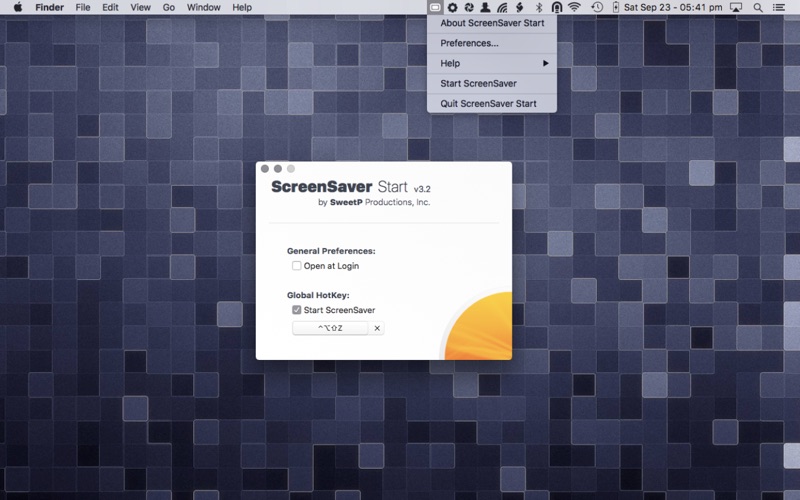Open the Go menu in menu bar
This screenshot has height=500, width=800.
click(169, 7)
